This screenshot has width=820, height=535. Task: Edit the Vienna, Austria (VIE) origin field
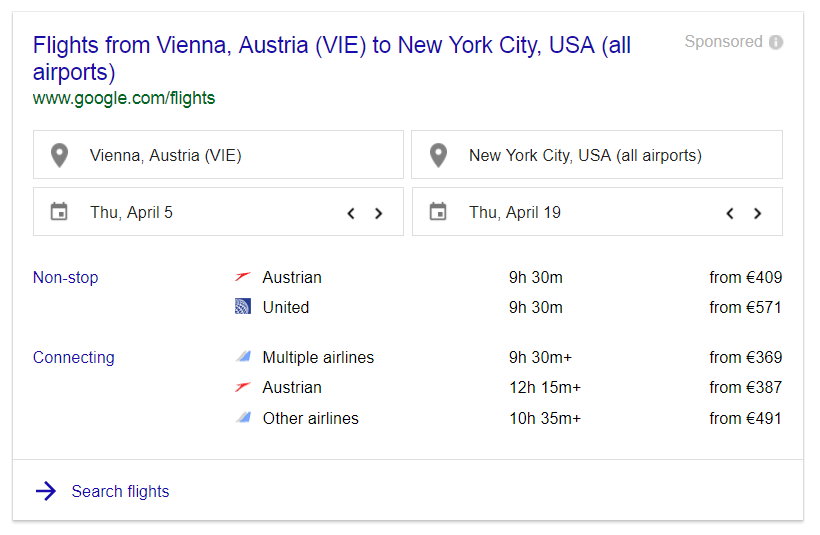[x=218, y=155]
